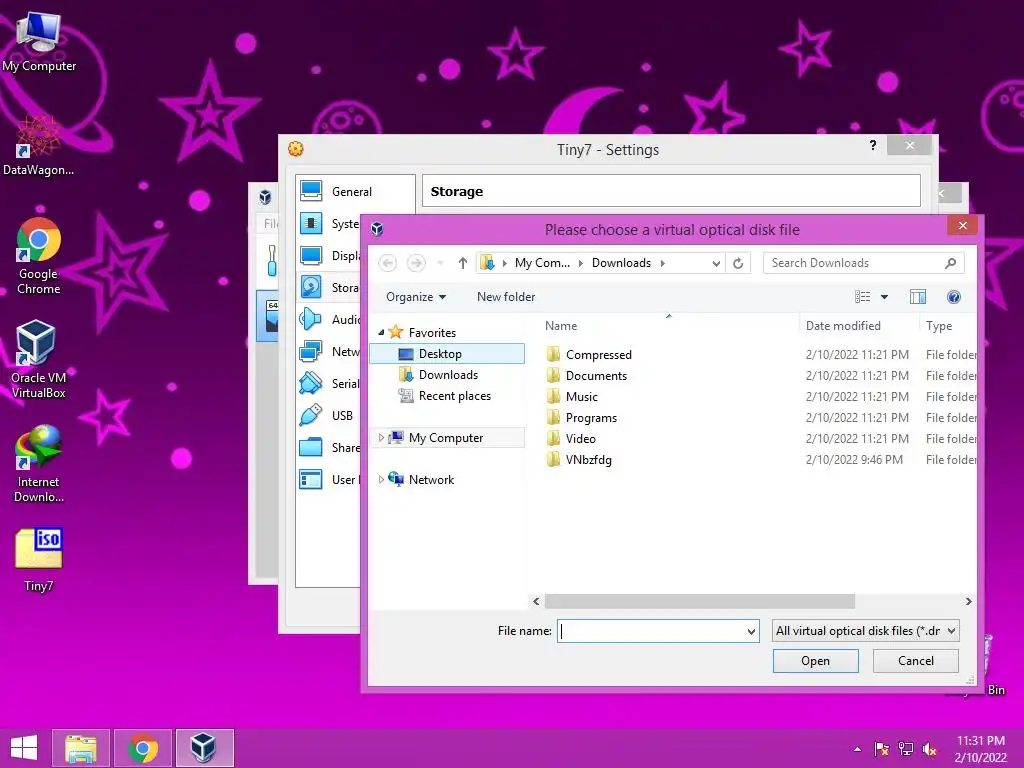Open Internet Download Manager desktop shortcut
Screen dimensions: 1024x768
click(x=39, y=463)
